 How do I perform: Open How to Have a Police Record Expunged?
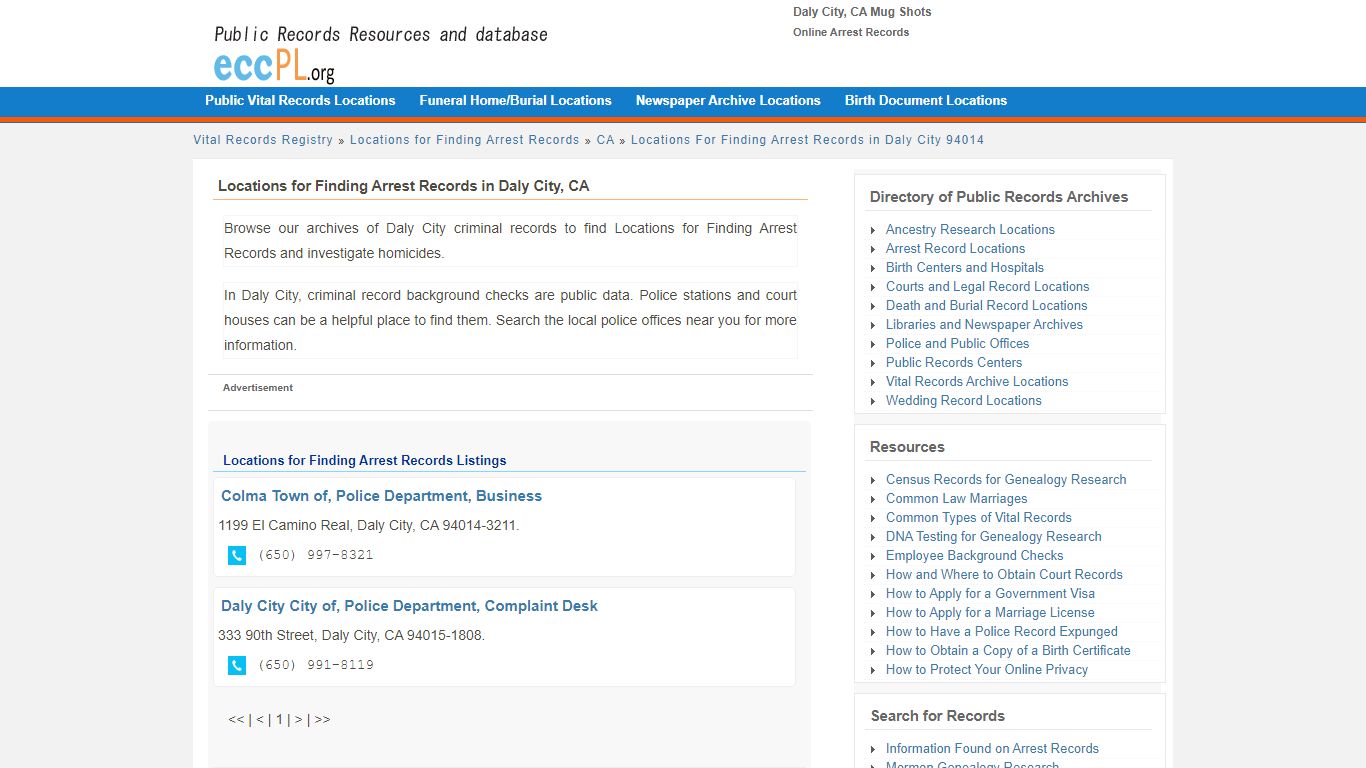pyautogui.click(x=1001, y=631)
